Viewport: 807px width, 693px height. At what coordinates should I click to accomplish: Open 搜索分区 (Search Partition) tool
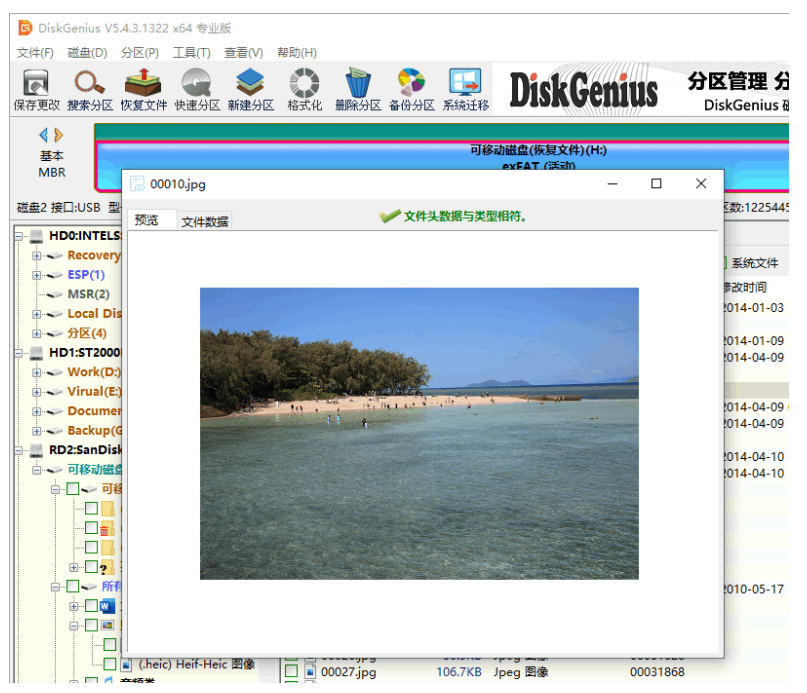click(89, 88)
